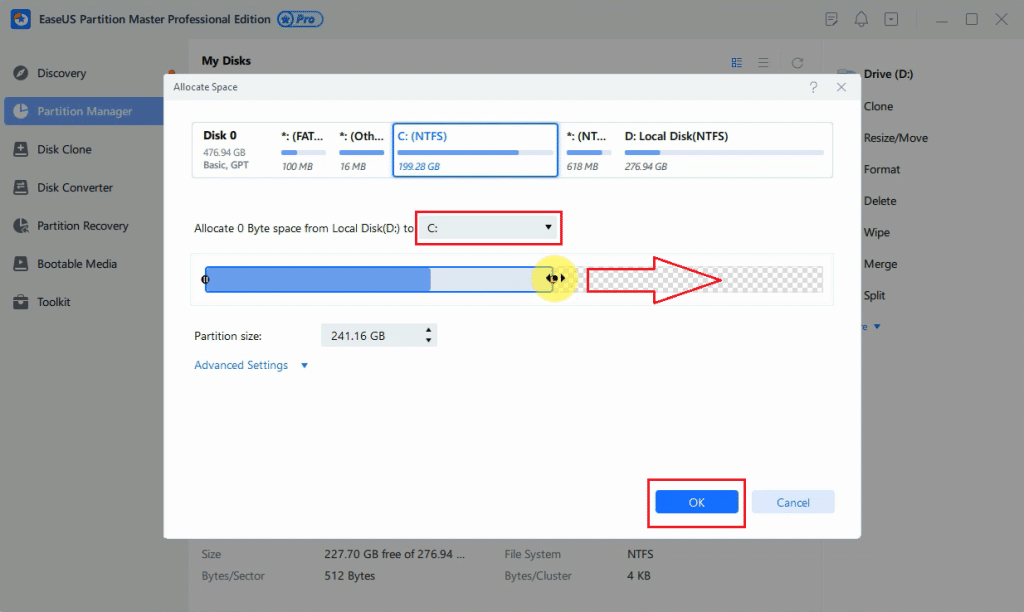Click Resize/Move in Drive (D:) panel
Screen dimensions: 1024x612
(895, 138)
